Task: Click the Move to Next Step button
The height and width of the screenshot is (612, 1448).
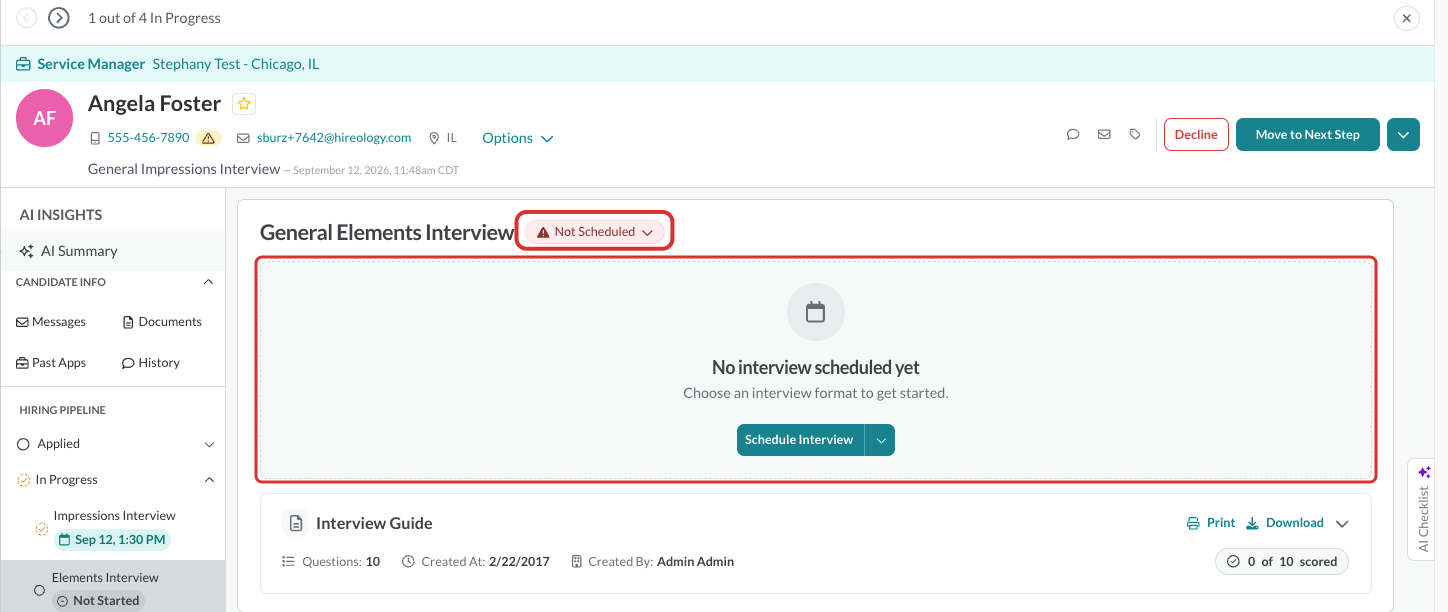Action: [1308, 134]
